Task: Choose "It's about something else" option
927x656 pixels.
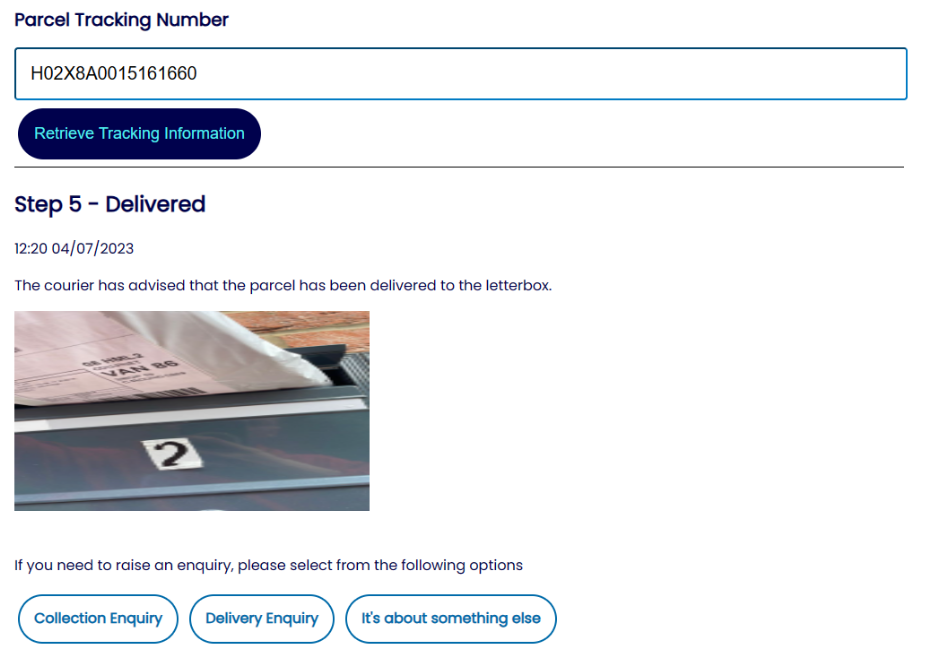Action: (451, 618)
